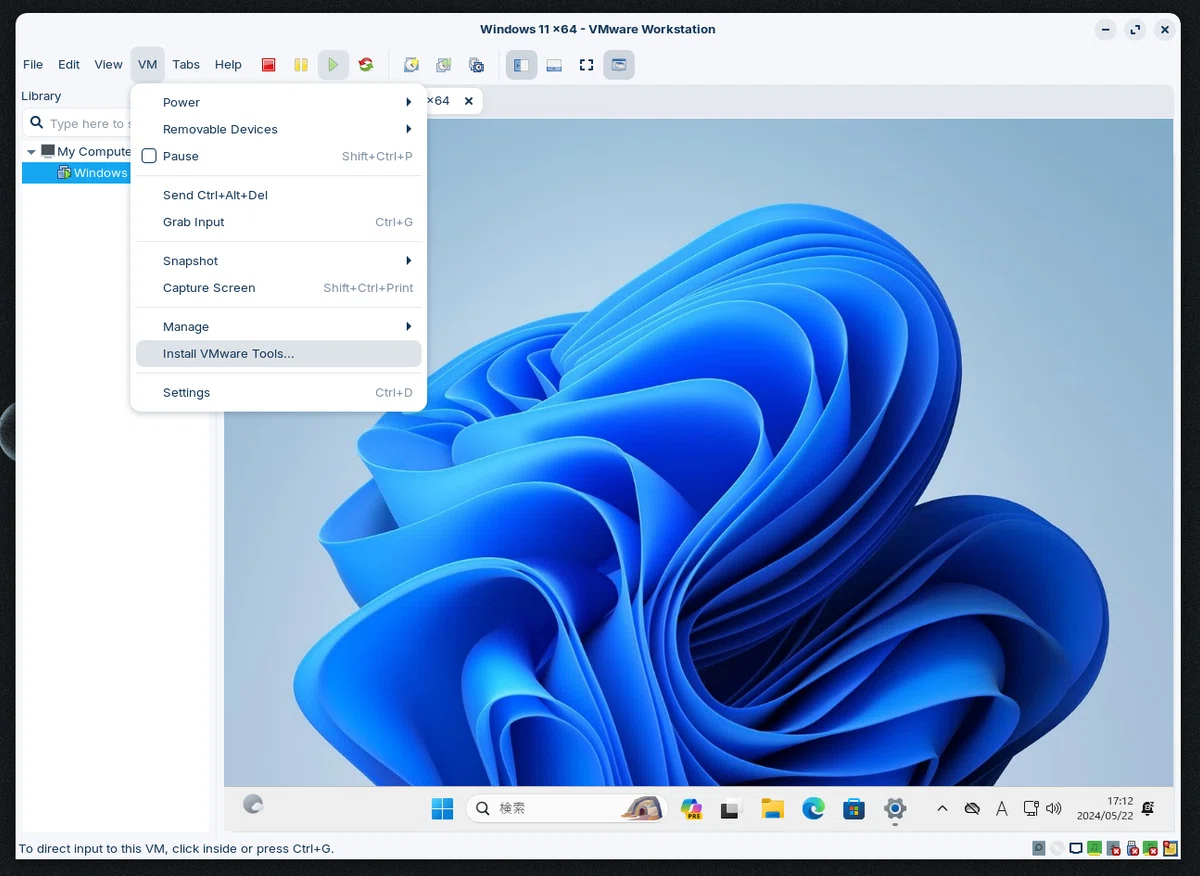Click the guest OneDrive cloud tray icon
The height and width of the screenshot is (876, 1200).
972,808
